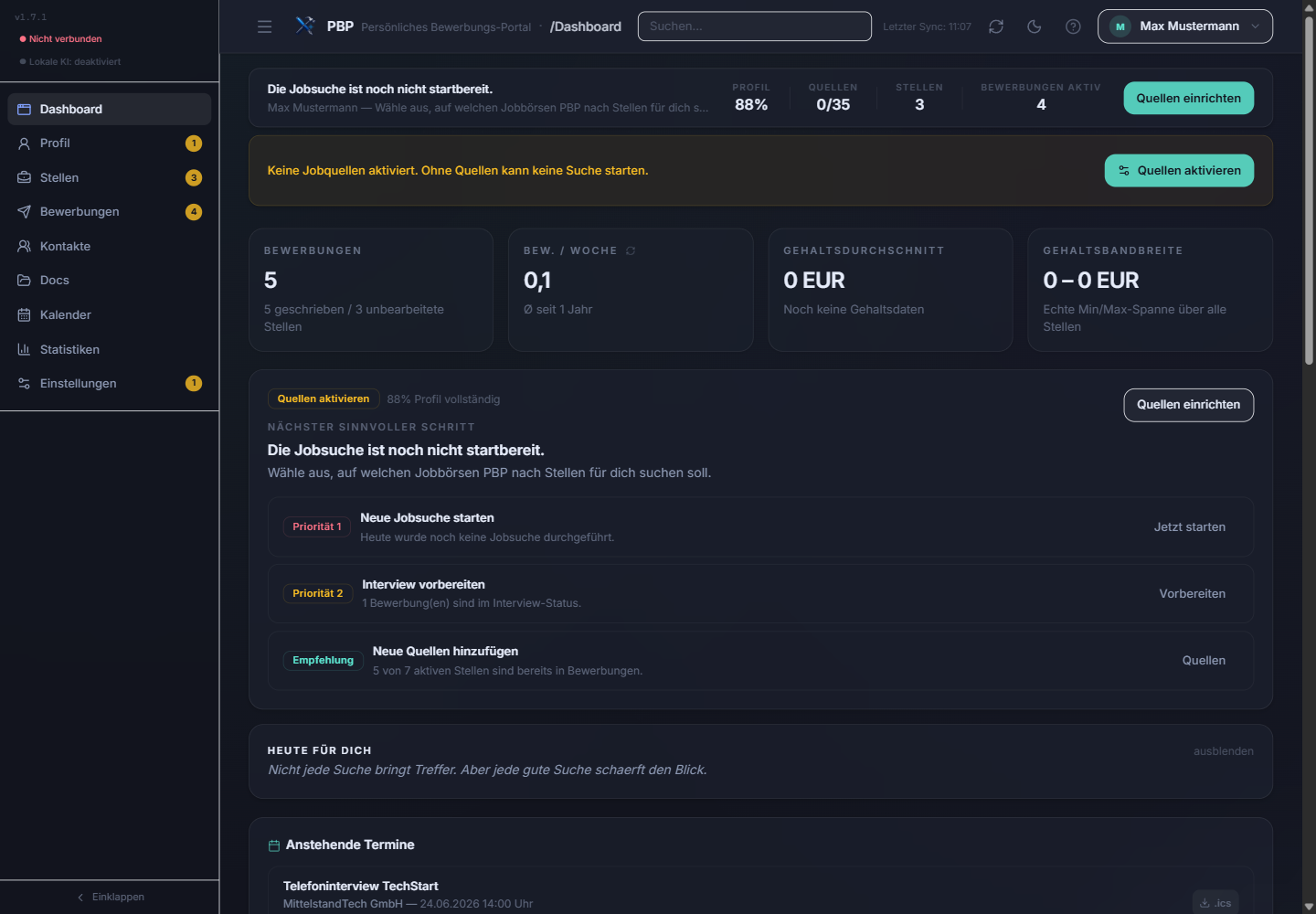Click the /Dashboard breadcrumb
Image resolution: width=1316 pixels, height=914 pixels.
pos(586,27)
